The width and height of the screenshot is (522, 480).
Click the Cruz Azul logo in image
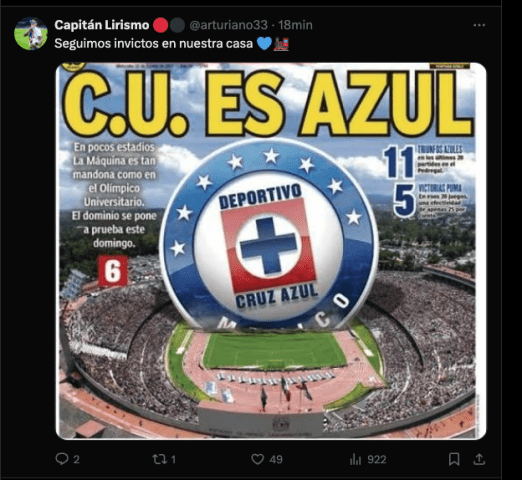269,235
